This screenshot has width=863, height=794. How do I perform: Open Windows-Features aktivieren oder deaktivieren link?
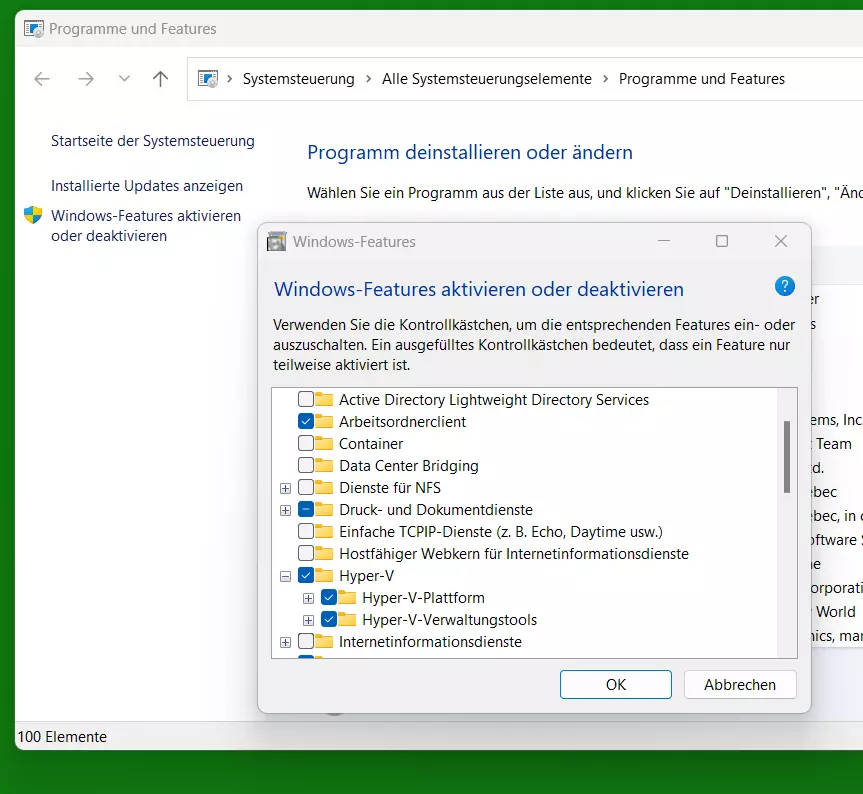click(146, 226)
